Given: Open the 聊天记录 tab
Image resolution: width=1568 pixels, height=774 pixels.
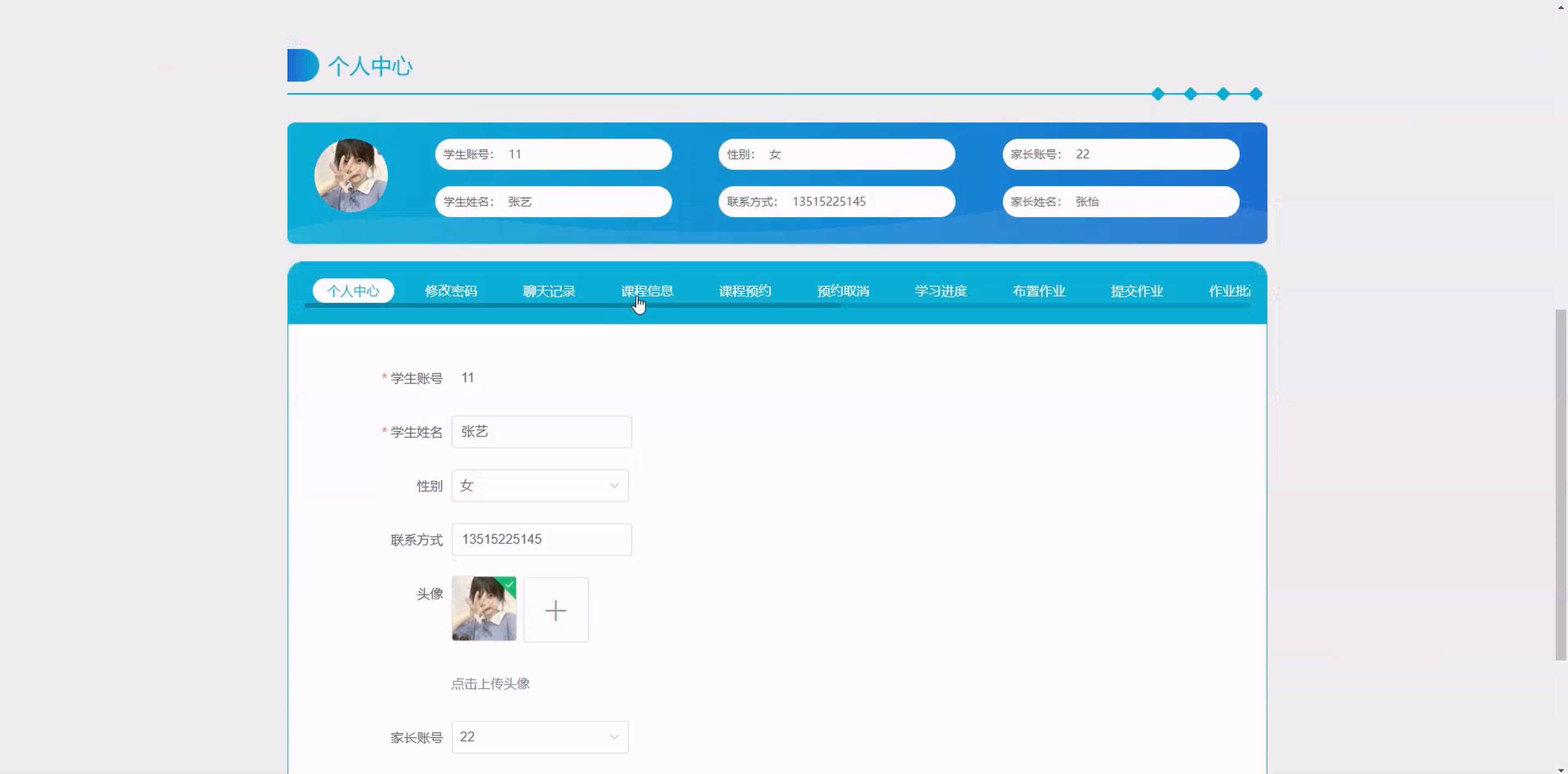Looking at the screenshot, I should (x=549, y=291).
